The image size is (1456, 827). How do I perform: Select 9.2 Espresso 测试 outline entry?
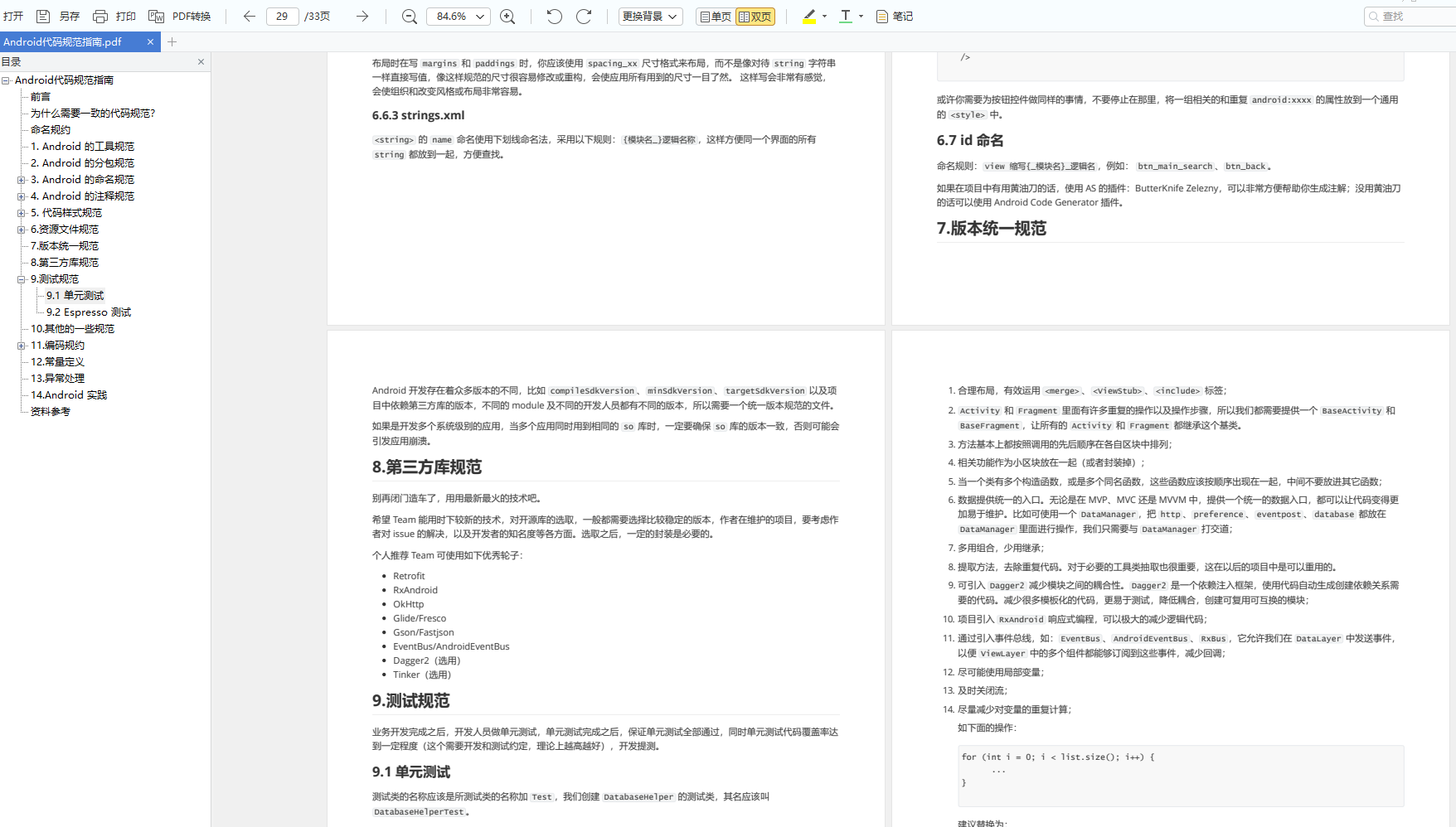(x=89, y=312)
